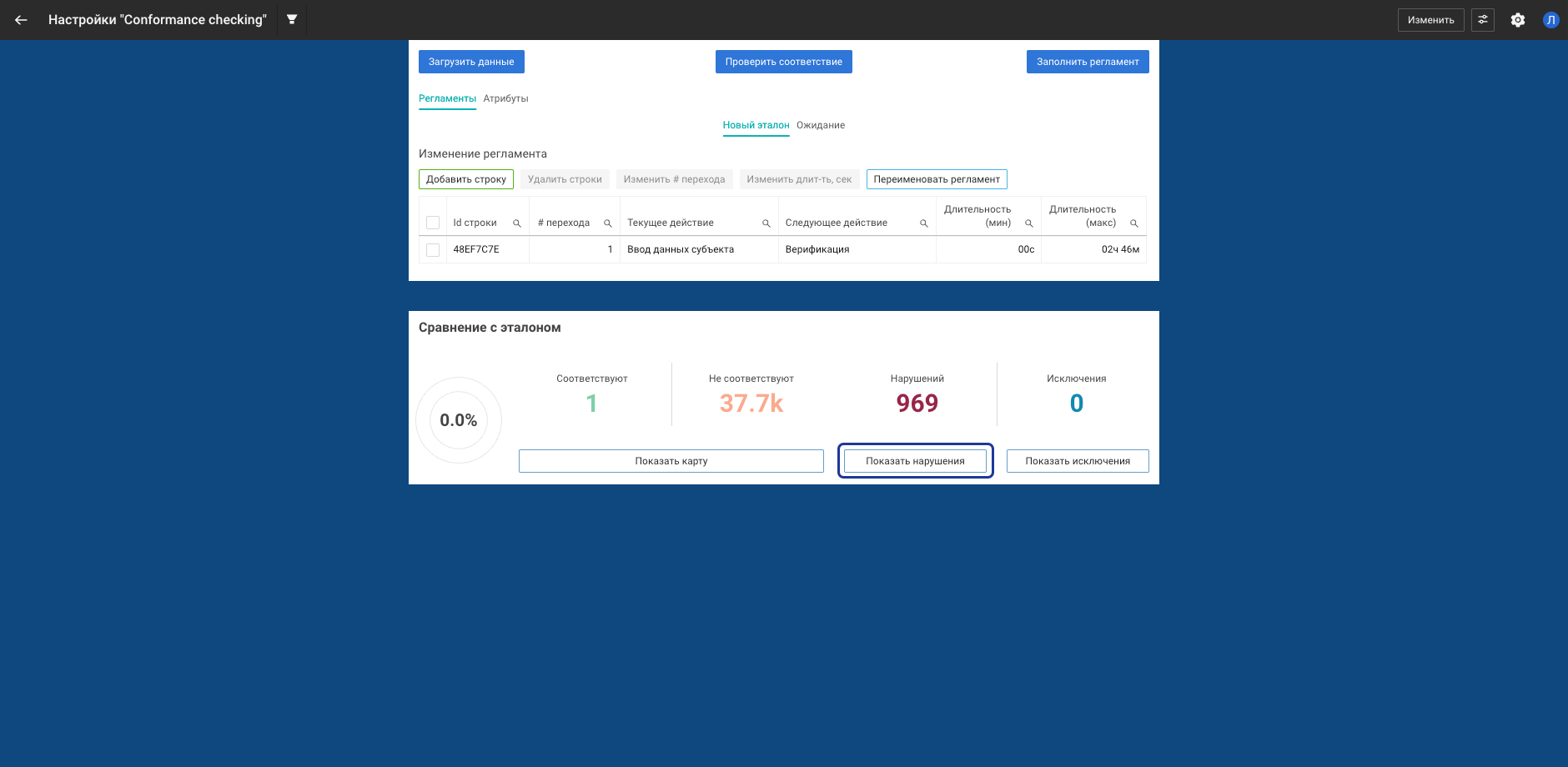Image resolution: width=1568 pixels, height=767 pixels.
Task: Select the Ожидание tab
Action: pos(821,125)
